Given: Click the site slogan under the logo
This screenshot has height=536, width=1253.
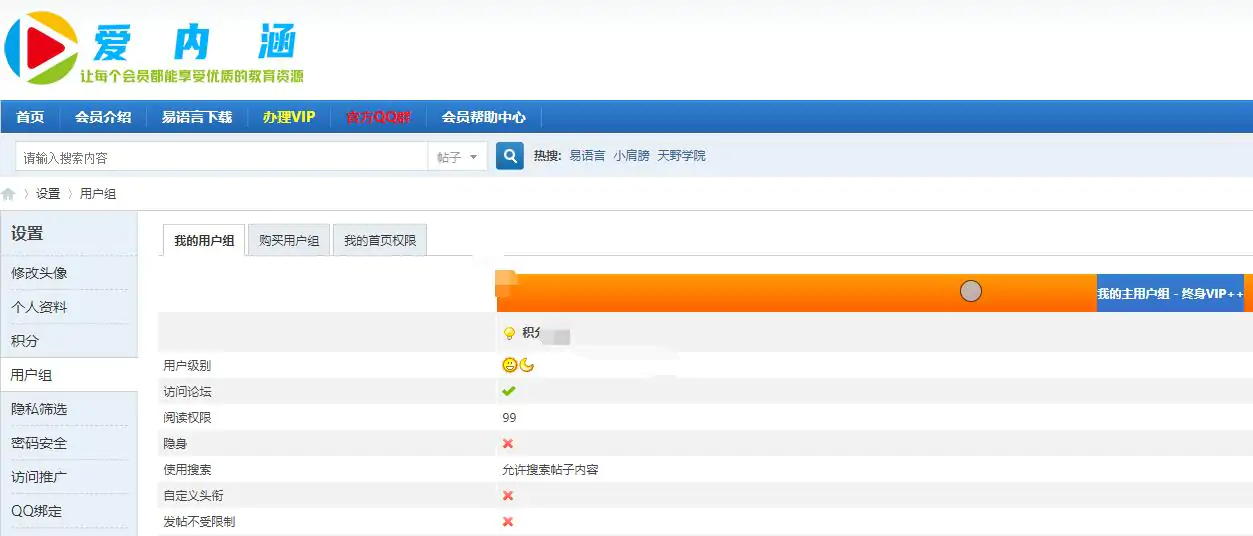Looking at the screenshot, I should pos(192,76).
